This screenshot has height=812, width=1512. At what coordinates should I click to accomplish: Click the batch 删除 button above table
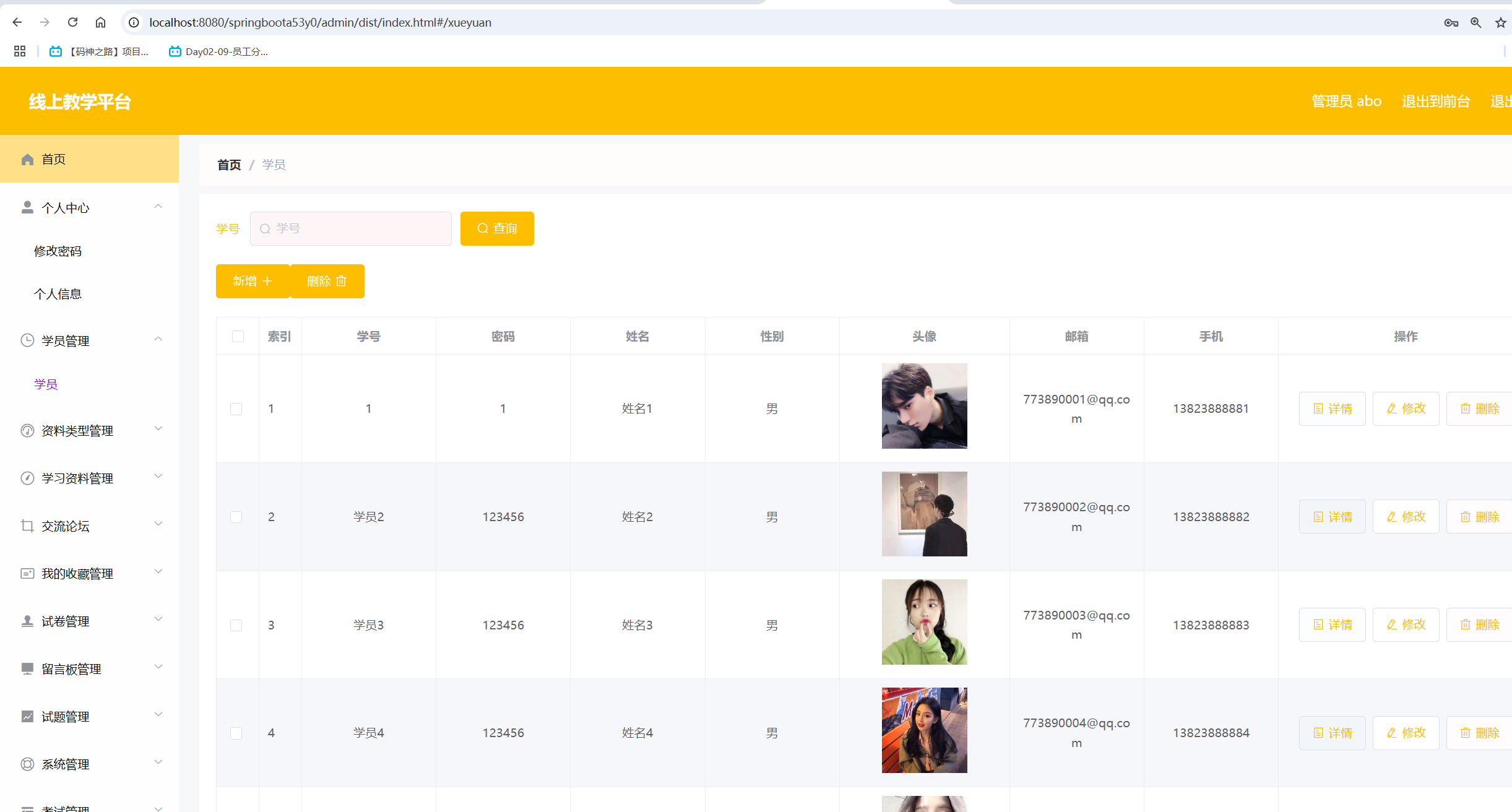coord(327,281)
